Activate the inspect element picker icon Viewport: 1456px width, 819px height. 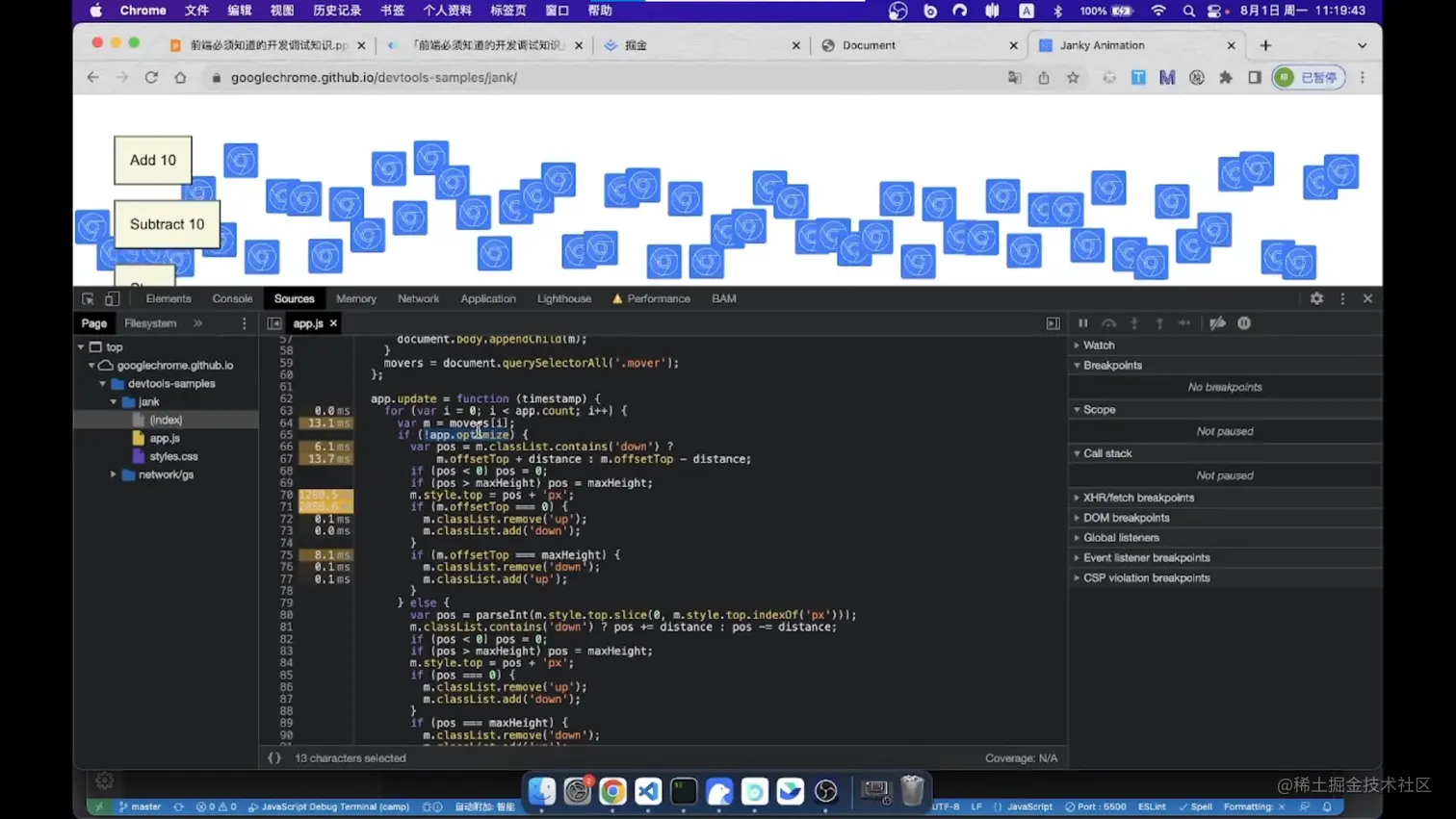(88, 298)
